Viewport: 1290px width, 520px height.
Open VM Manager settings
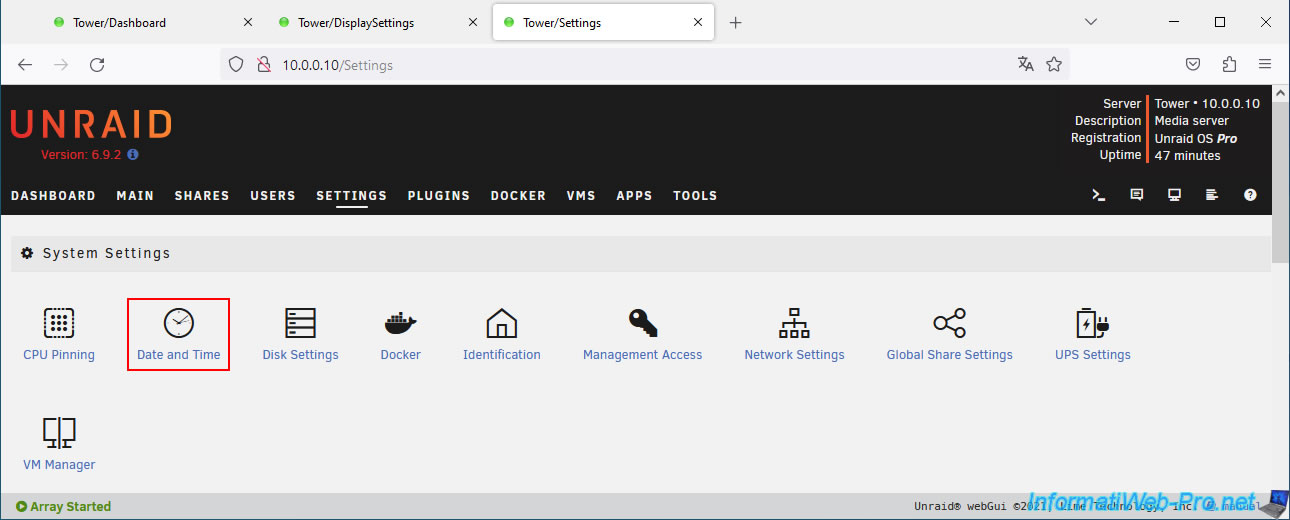[59, 434]
